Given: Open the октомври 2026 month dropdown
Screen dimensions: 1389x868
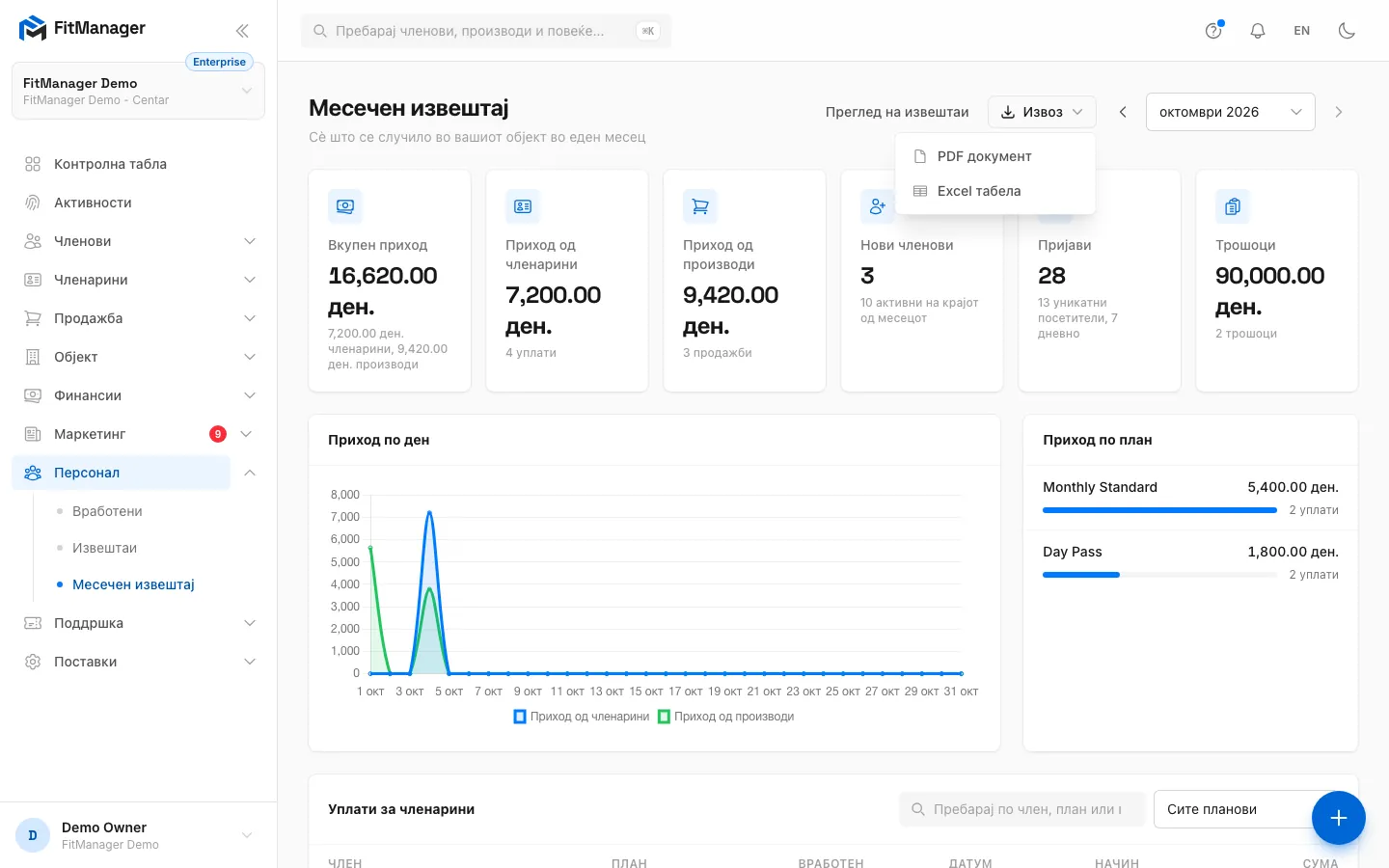Looking at the screenshot, I should tap(1231, 112).
